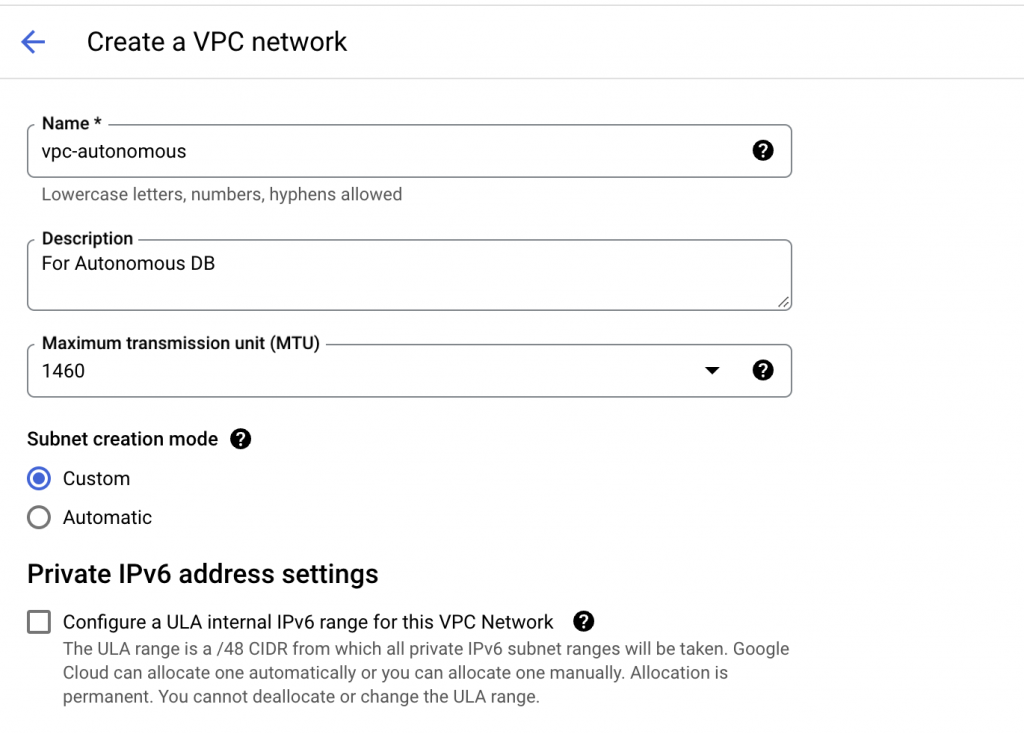The image size is (1024, 734).
Task: Click the Name field containing vpc-autonomous
Action: tap(409, 151)
